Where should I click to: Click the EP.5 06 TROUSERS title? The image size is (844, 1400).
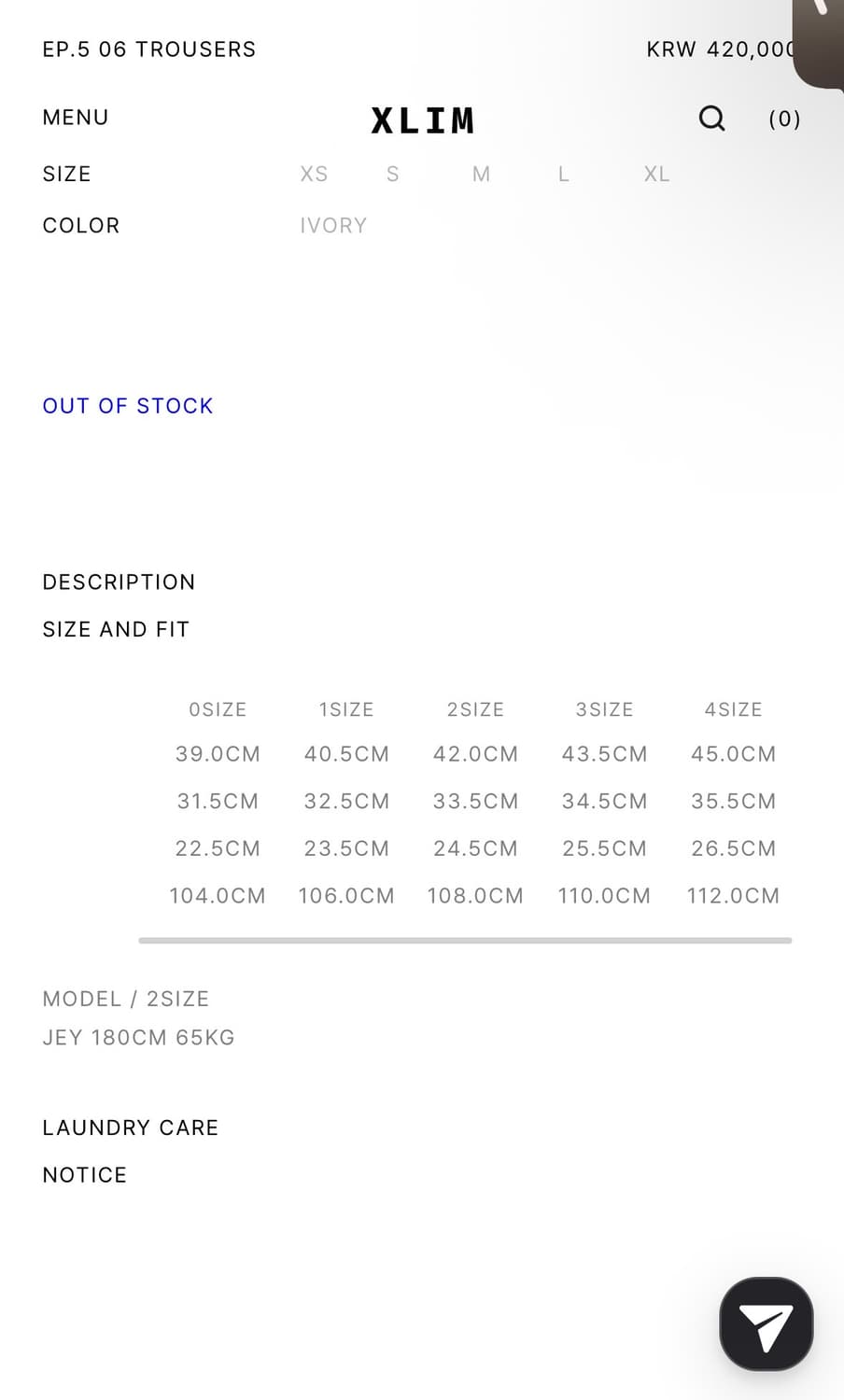pyautogui.click(x=149, y=49)
